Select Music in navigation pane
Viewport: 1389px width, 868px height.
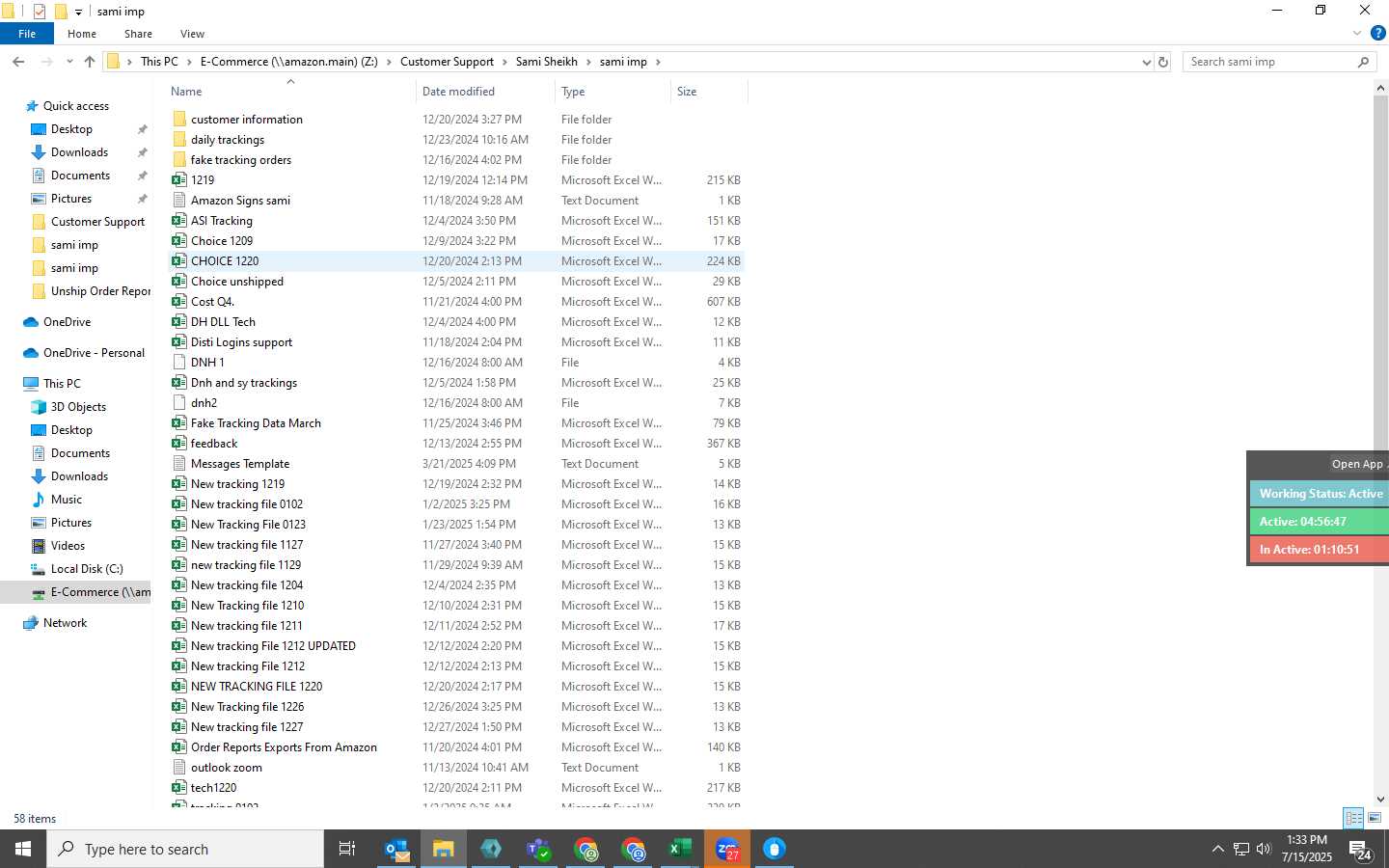coord(66,500)
